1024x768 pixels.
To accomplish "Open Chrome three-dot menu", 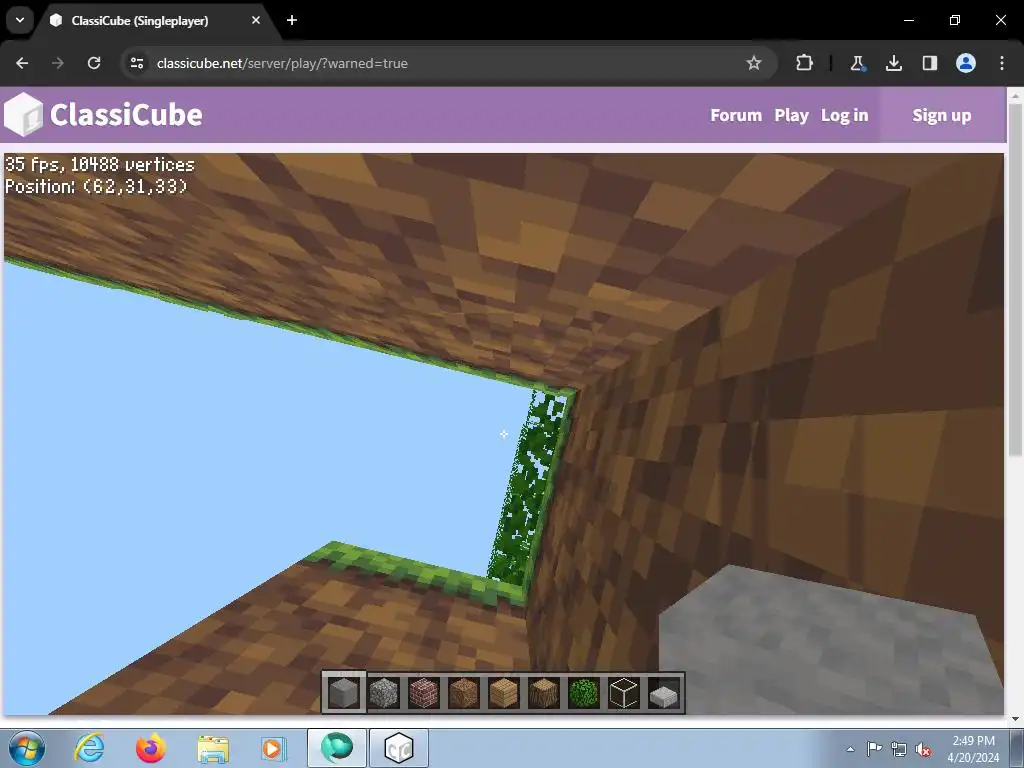I will [x=1002, y=63].
